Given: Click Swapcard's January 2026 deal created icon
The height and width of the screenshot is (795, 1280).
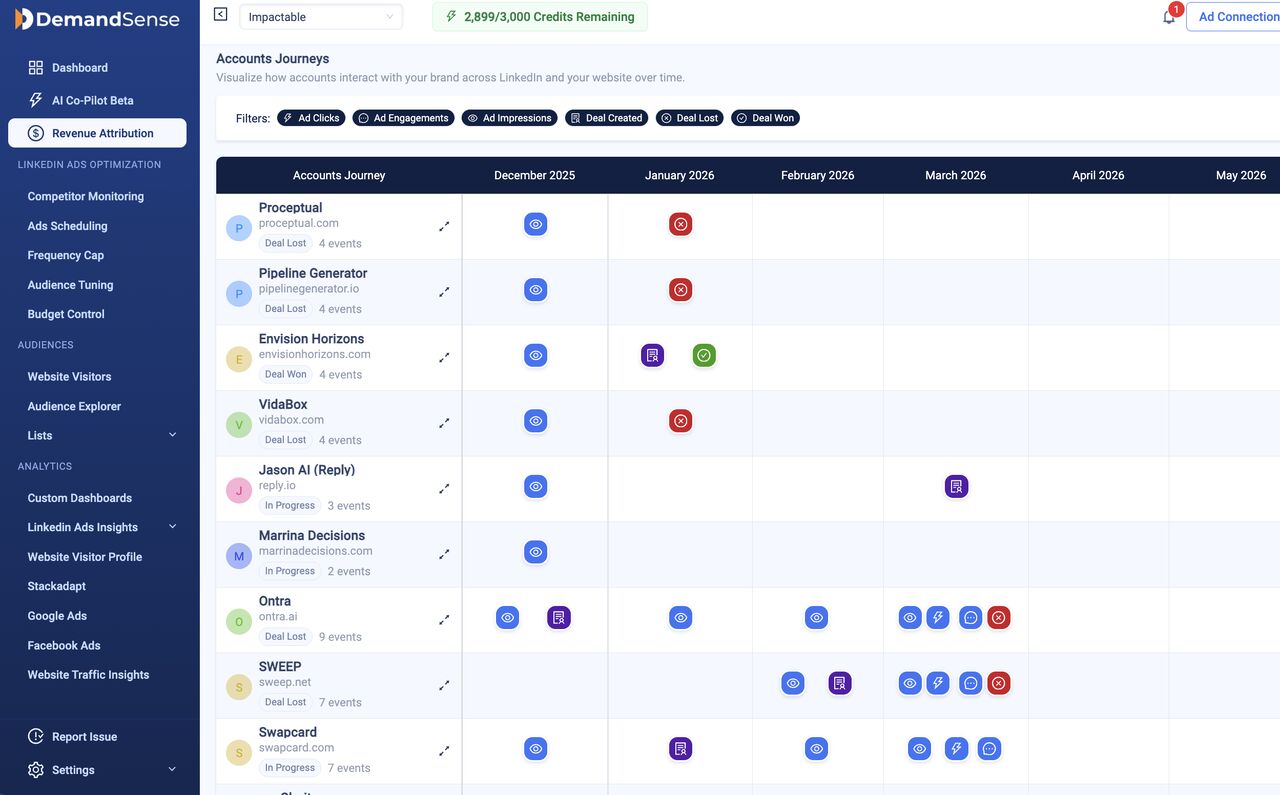Looking at the screenshot, I should click(x=681, y=749).
